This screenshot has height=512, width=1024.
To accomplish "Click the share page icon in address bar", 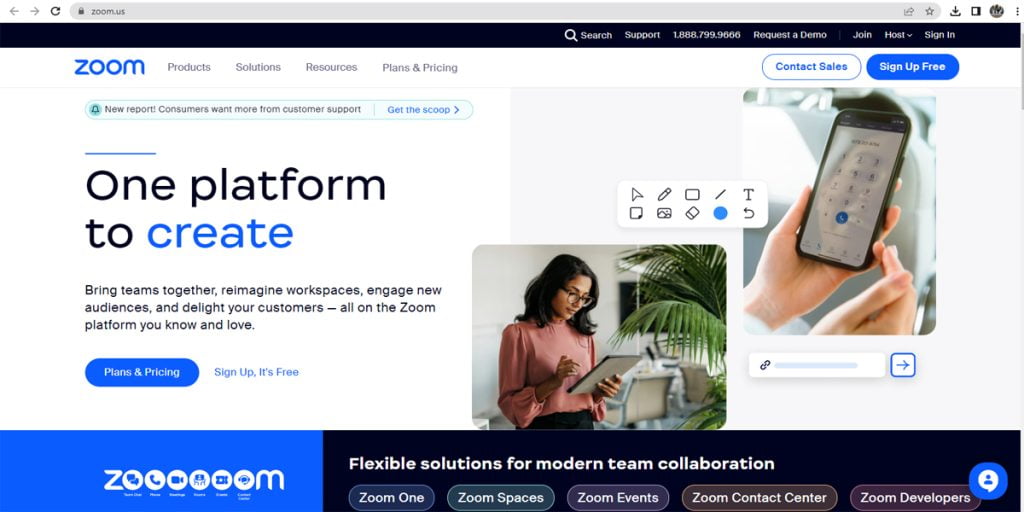I will point(908,11).
